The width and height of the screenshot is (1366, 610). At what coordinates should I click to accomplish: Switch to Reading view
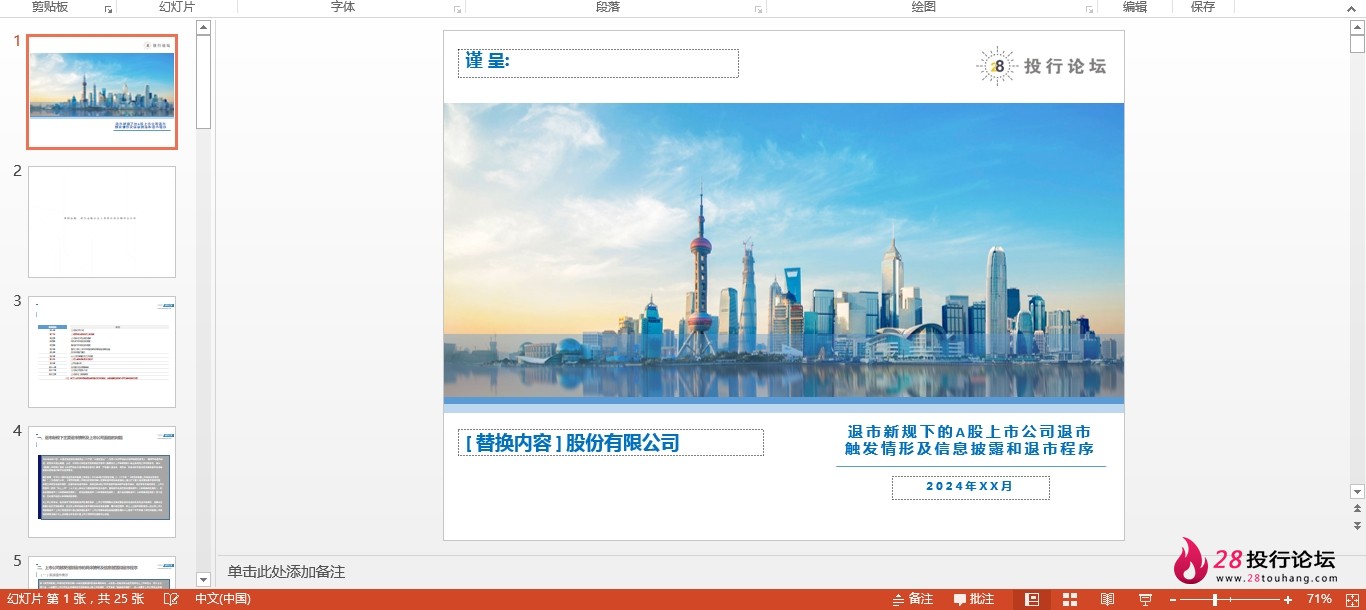[1107, 599]
